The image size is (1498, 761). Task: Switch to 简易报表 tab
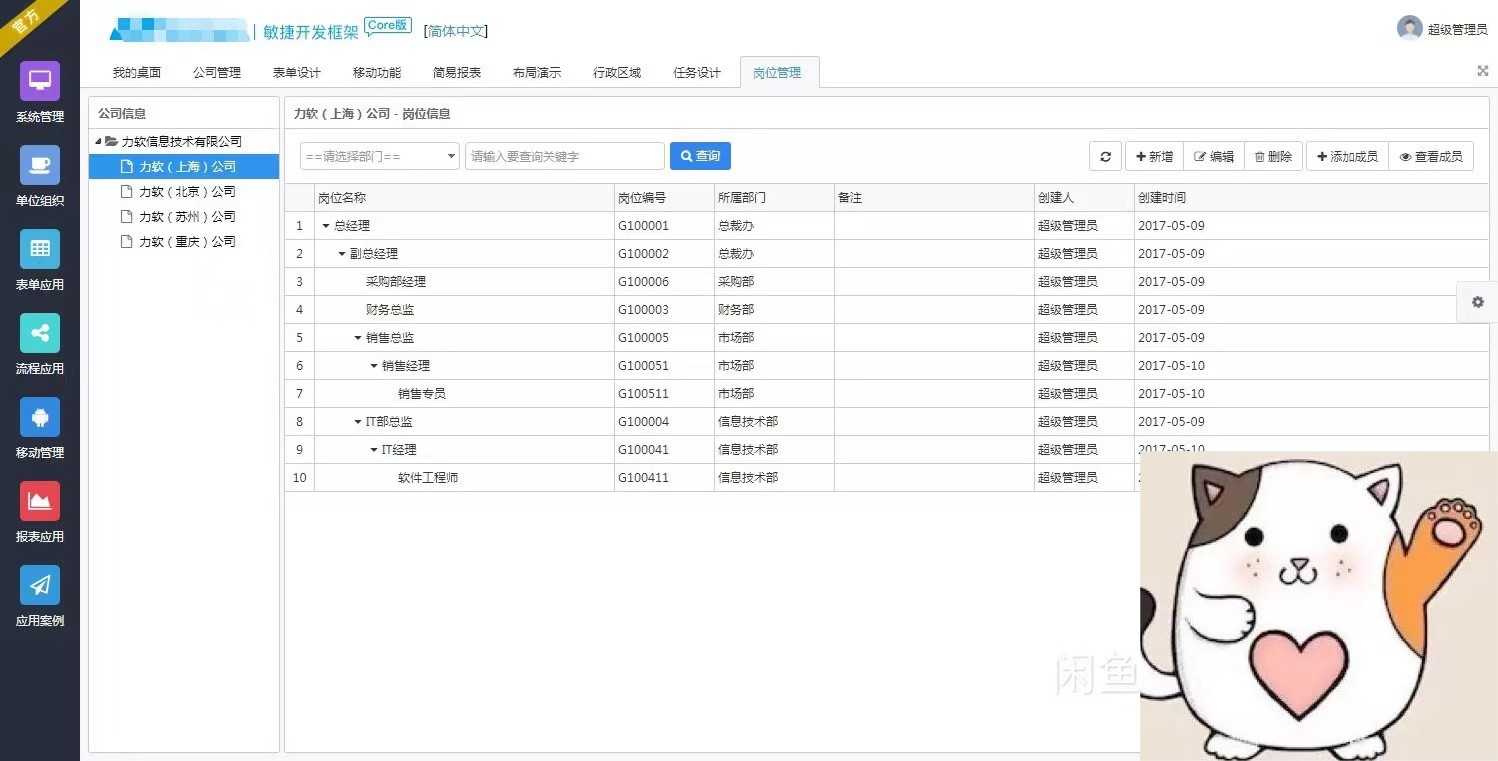point(457,73)
